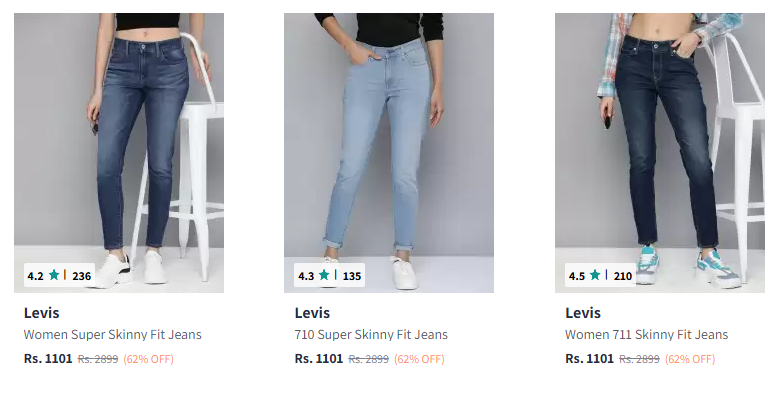This screenshot has width=776, height=394.
Task: Click the star icon beside 4.3 rating
Action: coord(324,275)
